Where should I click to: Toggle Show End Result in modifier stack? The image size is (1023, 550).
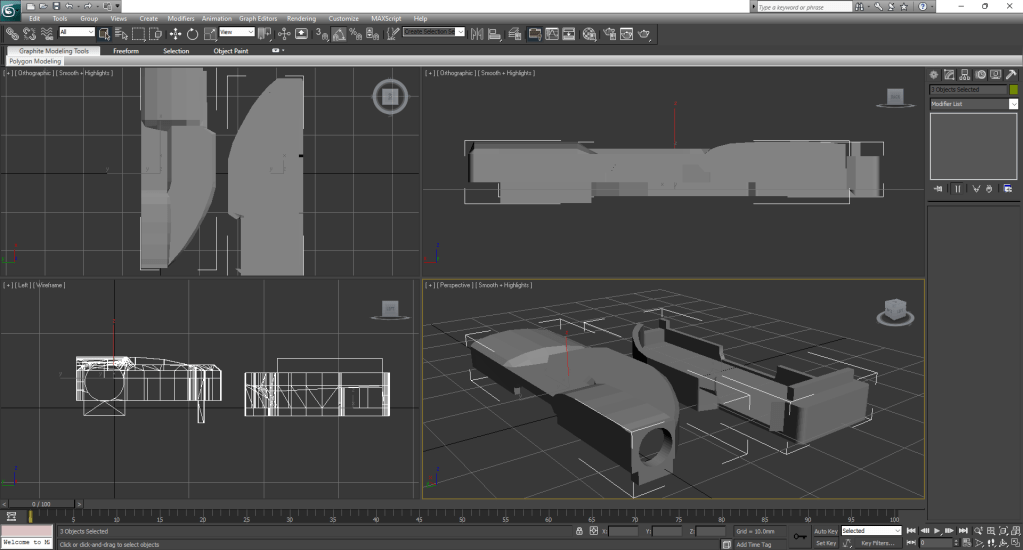click(x=957, y=188)
